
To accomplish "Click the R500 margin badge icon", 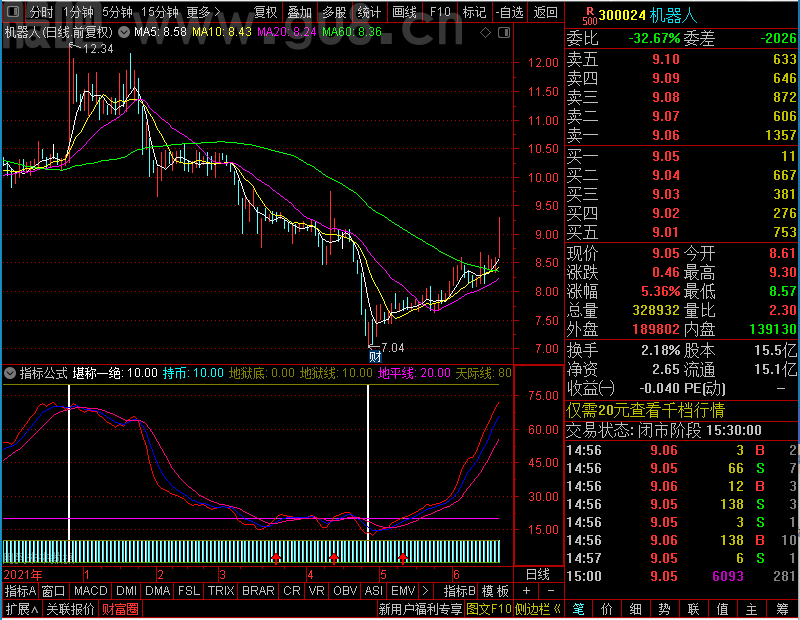I will pos(590,16).
